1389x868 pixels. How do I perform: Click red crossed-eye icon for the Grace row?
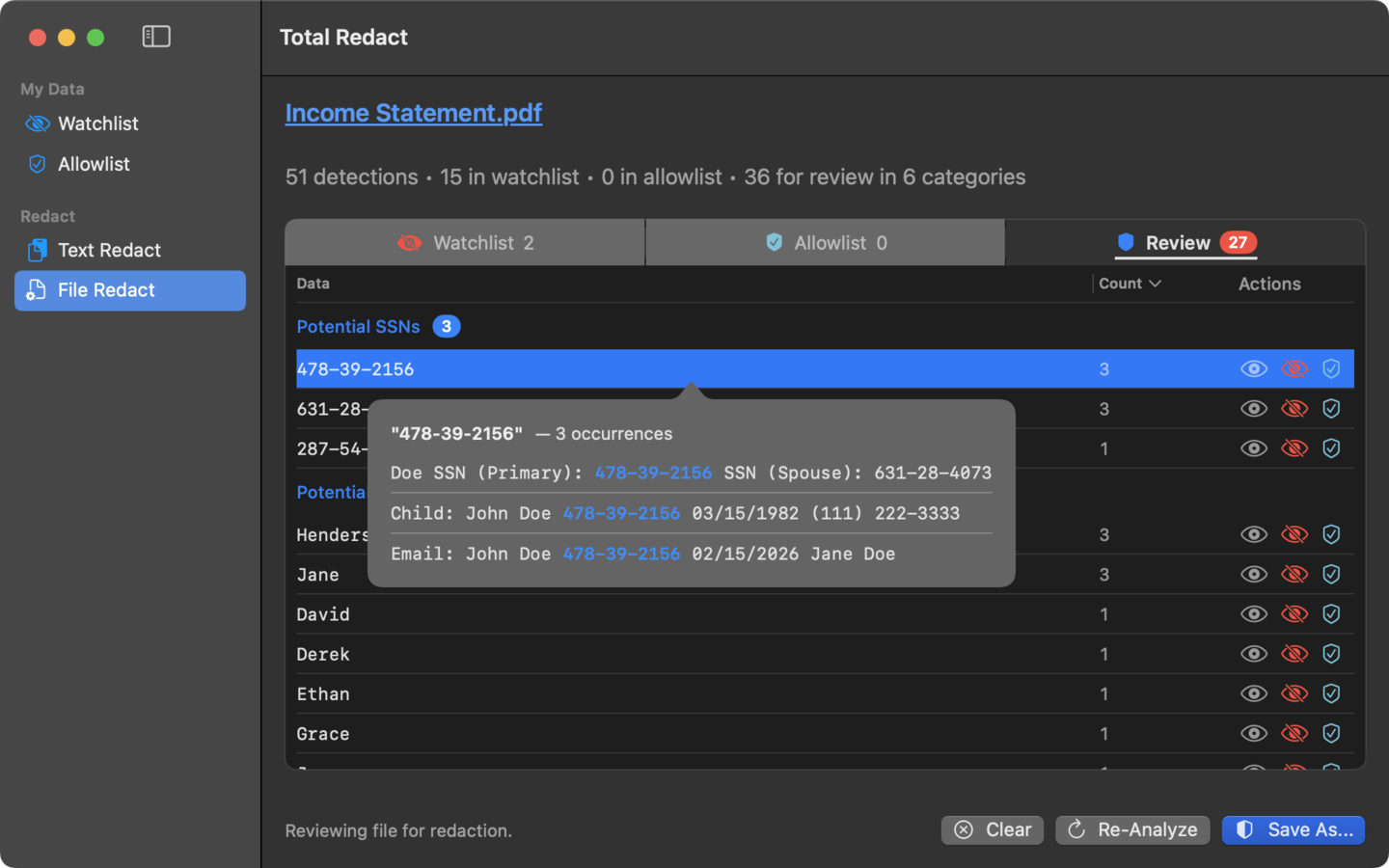(1294, 734)
